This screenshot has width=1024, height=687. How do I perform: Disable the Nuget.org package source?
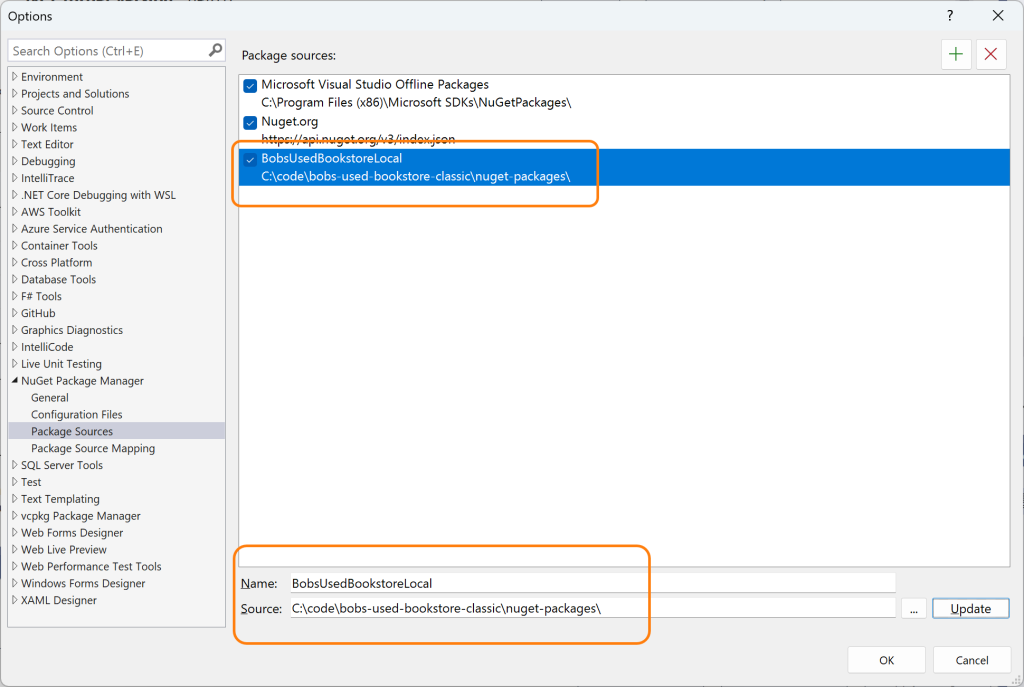tap(249, 121)
